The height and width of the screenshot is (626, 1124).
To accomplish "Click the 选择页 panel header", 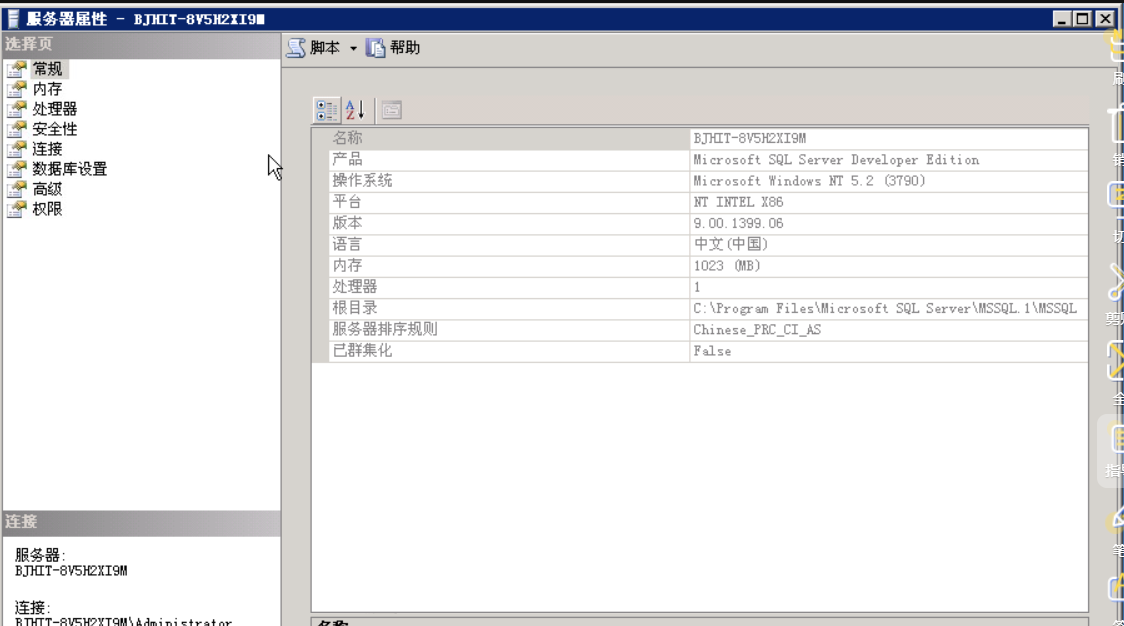I will [141, 44].
